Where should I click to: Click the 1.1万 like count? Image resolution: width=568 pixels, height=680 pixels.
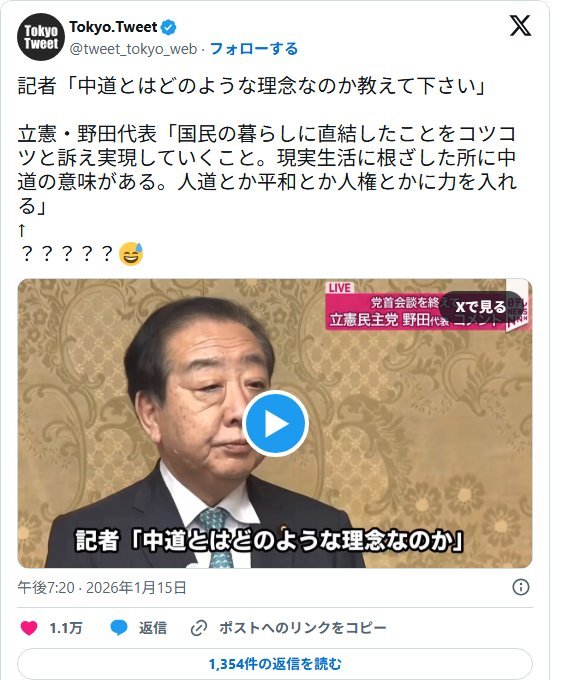[x=65, y=628]
